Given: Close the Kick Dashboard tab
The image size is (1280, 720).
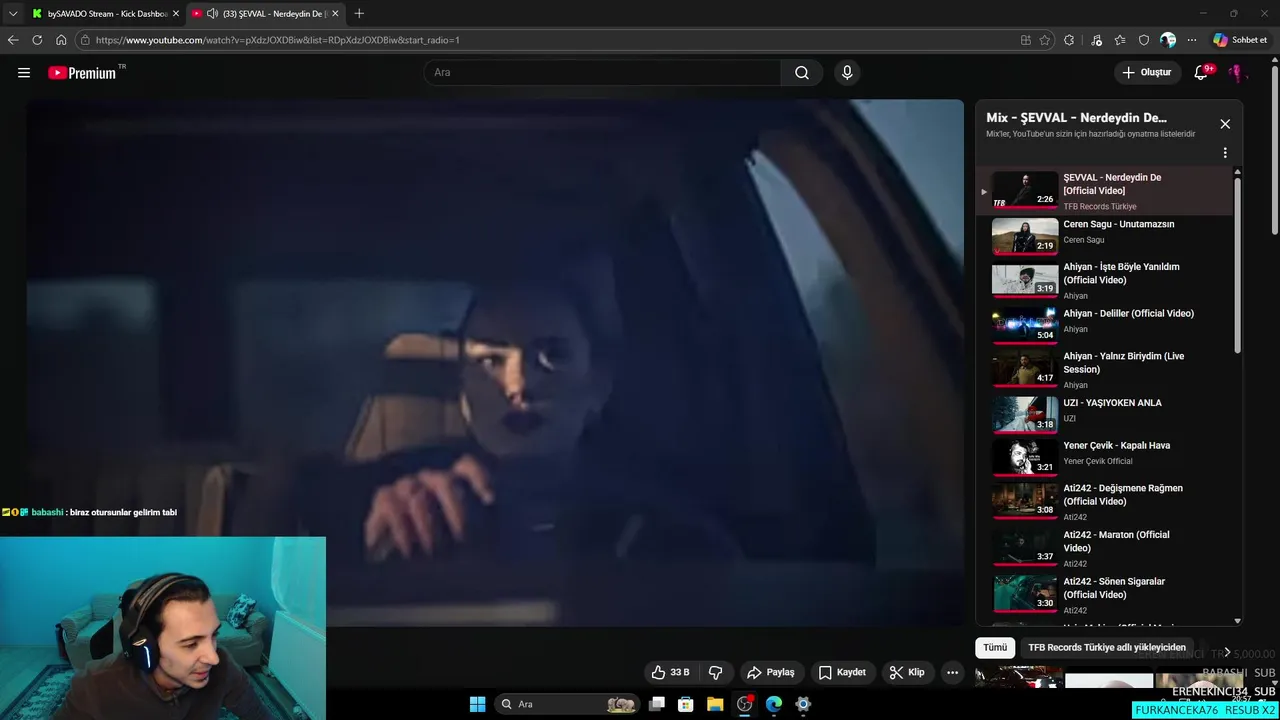Looking at the screenshot, I should 176,14.
